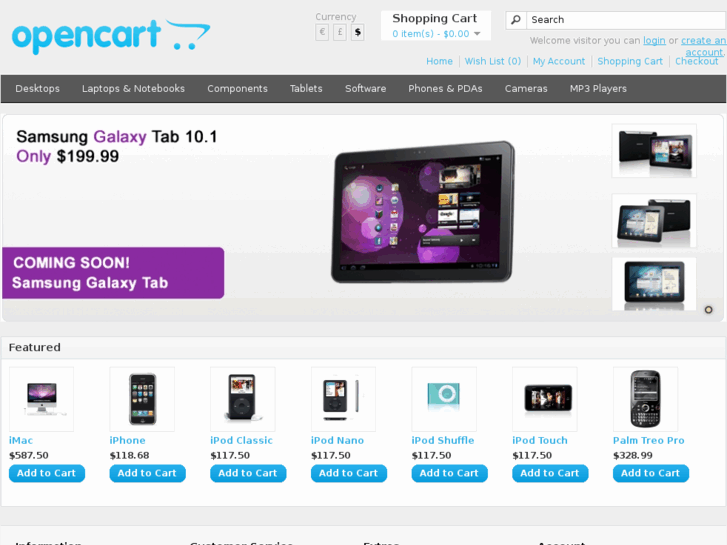Select the Dollar currency icon
The width and height of the screenshot is (727, 545).
click(357, 32)
